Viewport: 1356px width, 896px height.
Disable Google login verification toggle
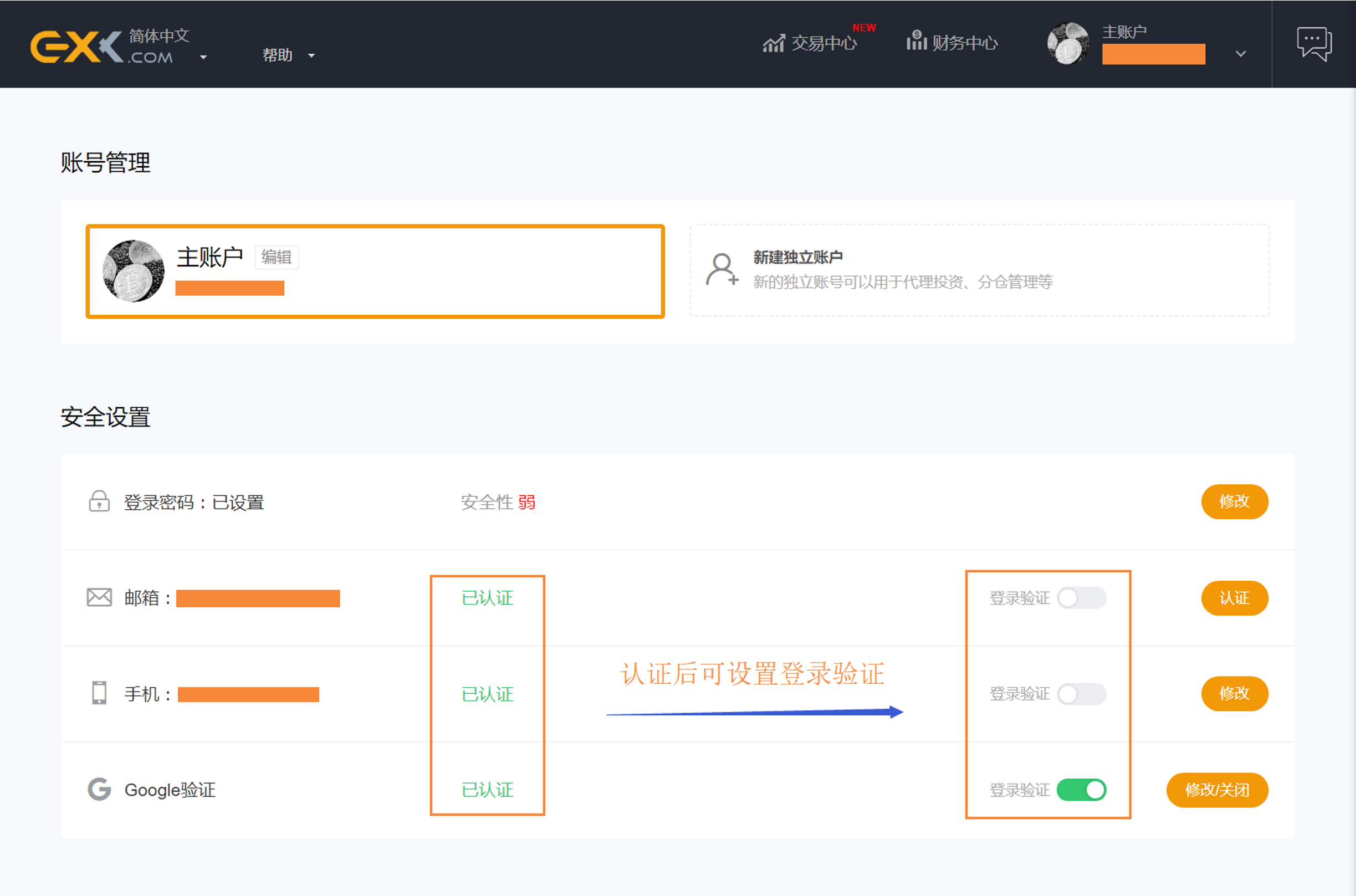pyautogui.click(x=1081, y=790)
